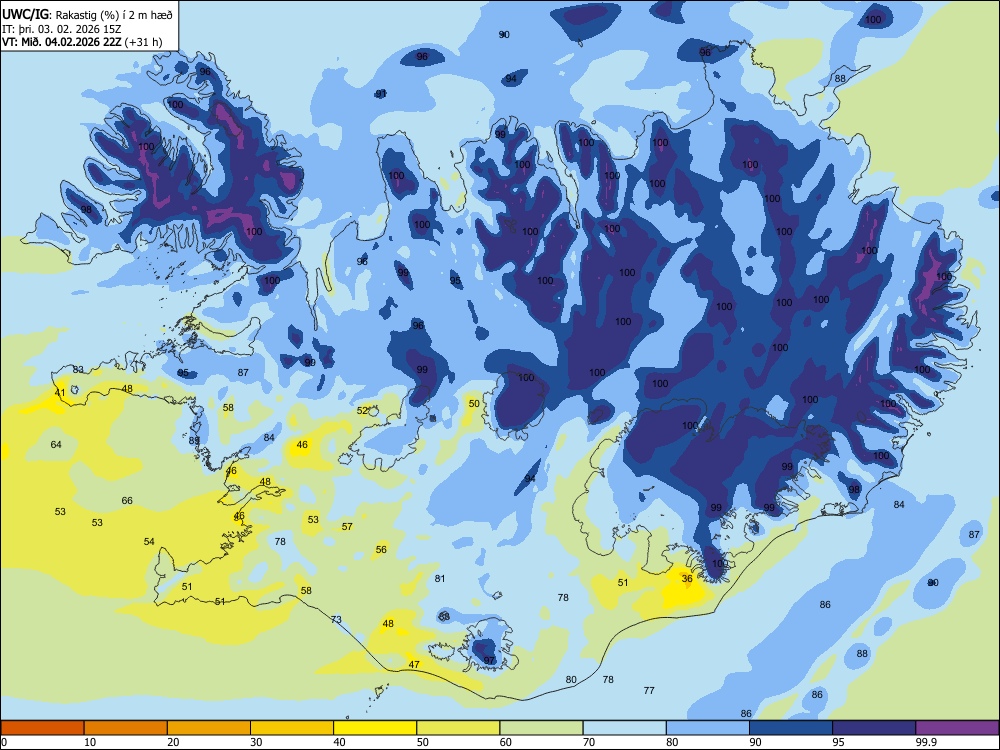The width and height of the screenshot is (1000, 750).
Task: Click the purple legend swatch above 99.9%
Action: click(x=957, y=728)
